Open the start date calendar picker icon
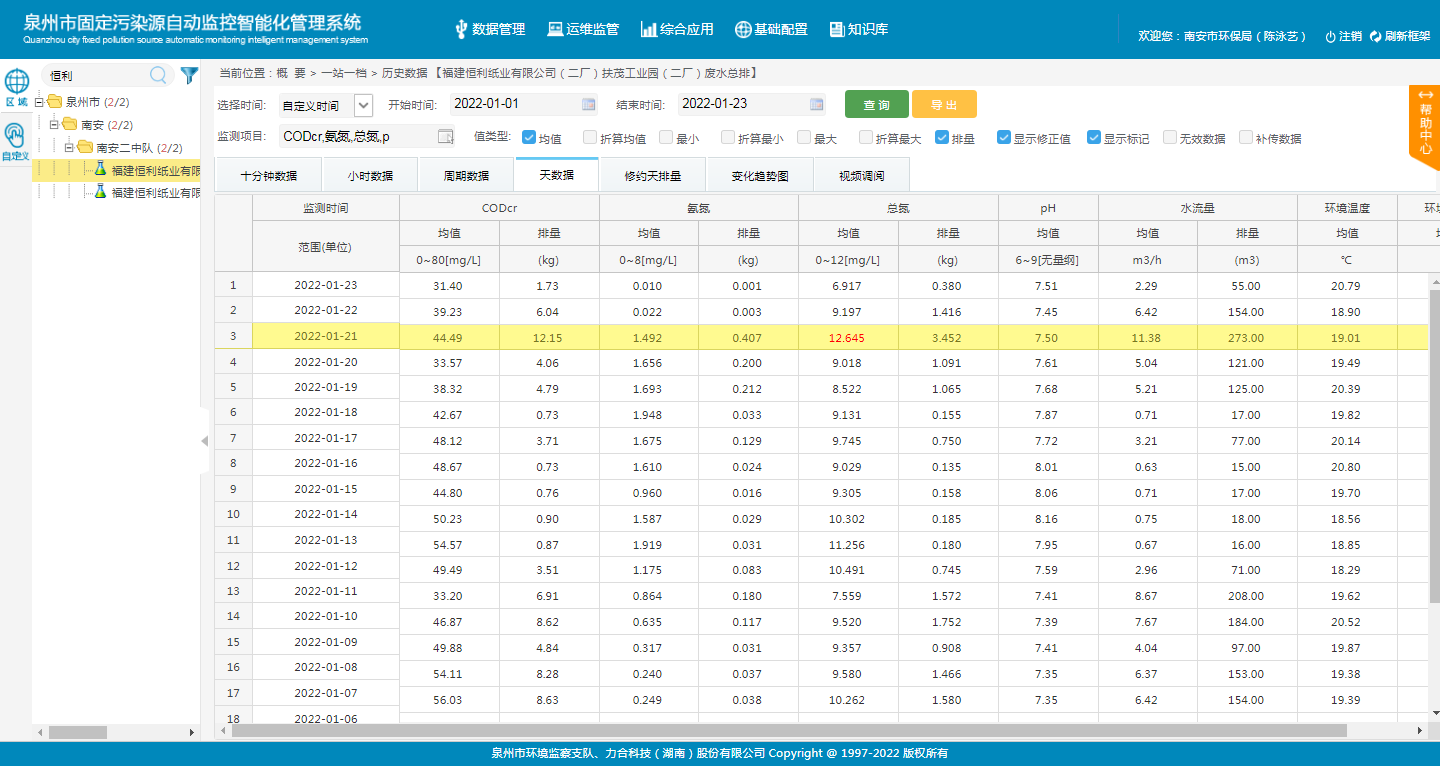This screenshot has height=766, width=1440. 589,104
